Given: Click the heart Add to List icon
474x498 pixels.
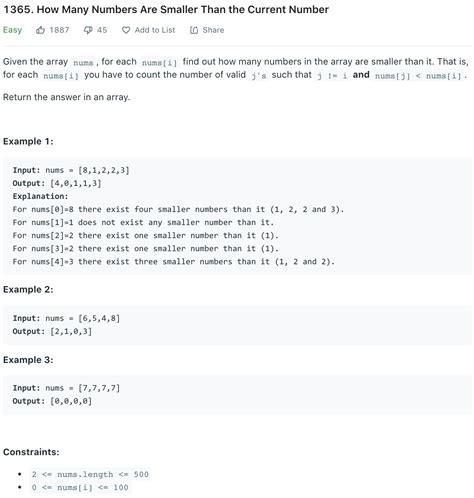Looking at the screenshot, I should pyautogui.click(x=126, y=30).
